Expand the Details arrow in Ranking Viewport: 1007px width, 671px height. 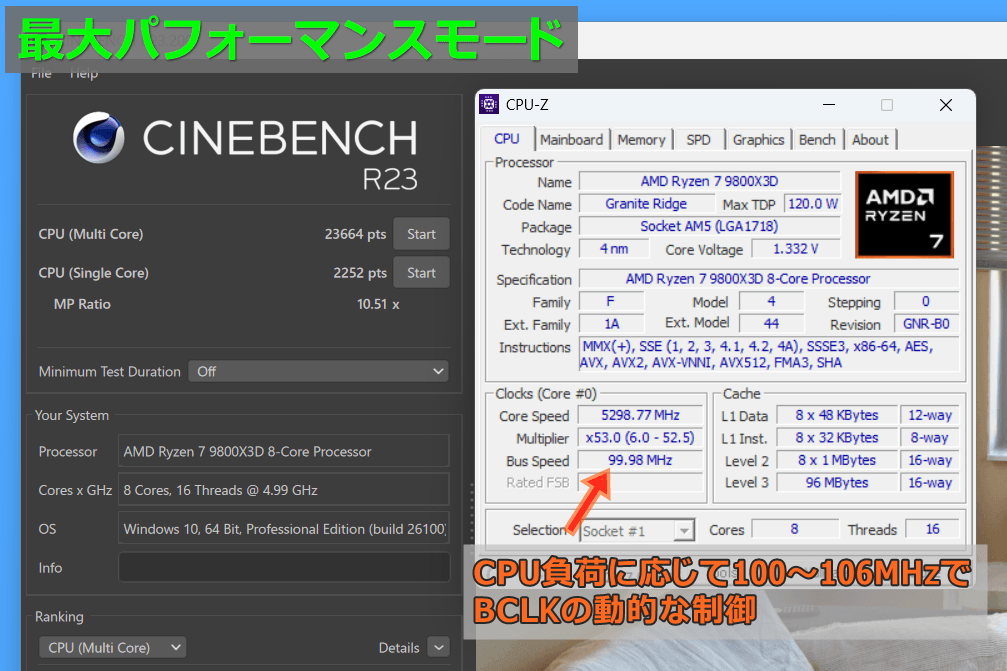pos(438,647)
